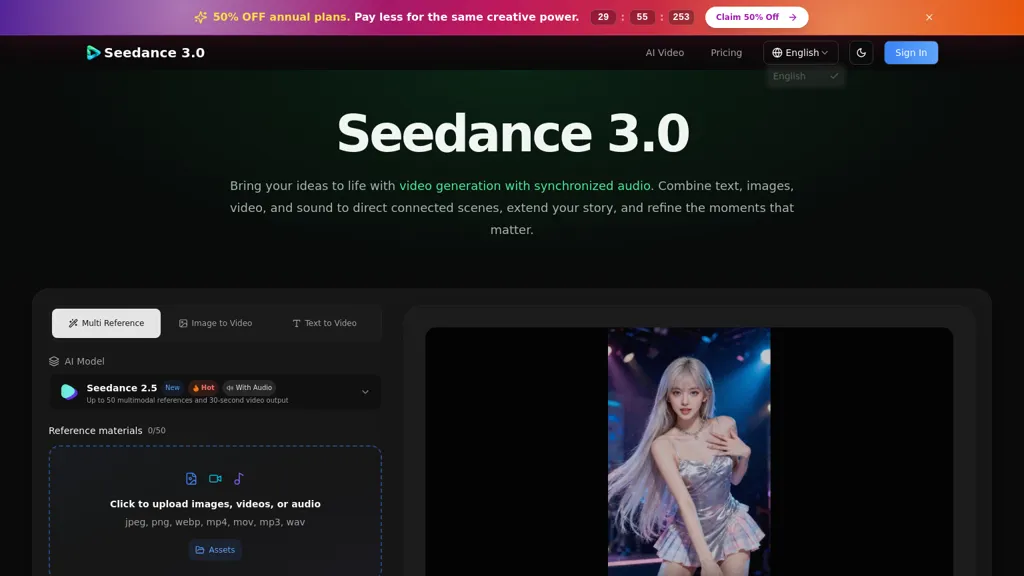Open the Pricing page link

726,53
